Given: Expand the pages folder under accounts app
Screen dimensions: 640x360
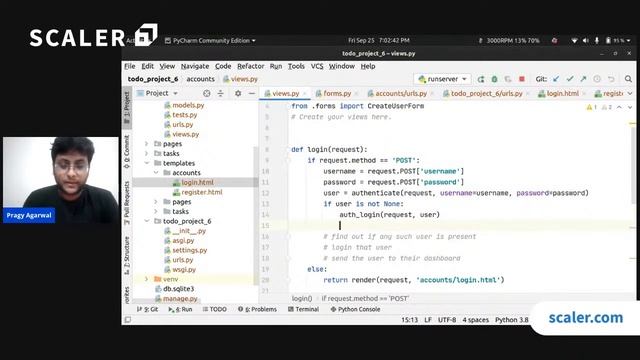Looking at the screenshot, I should point(147,144).
